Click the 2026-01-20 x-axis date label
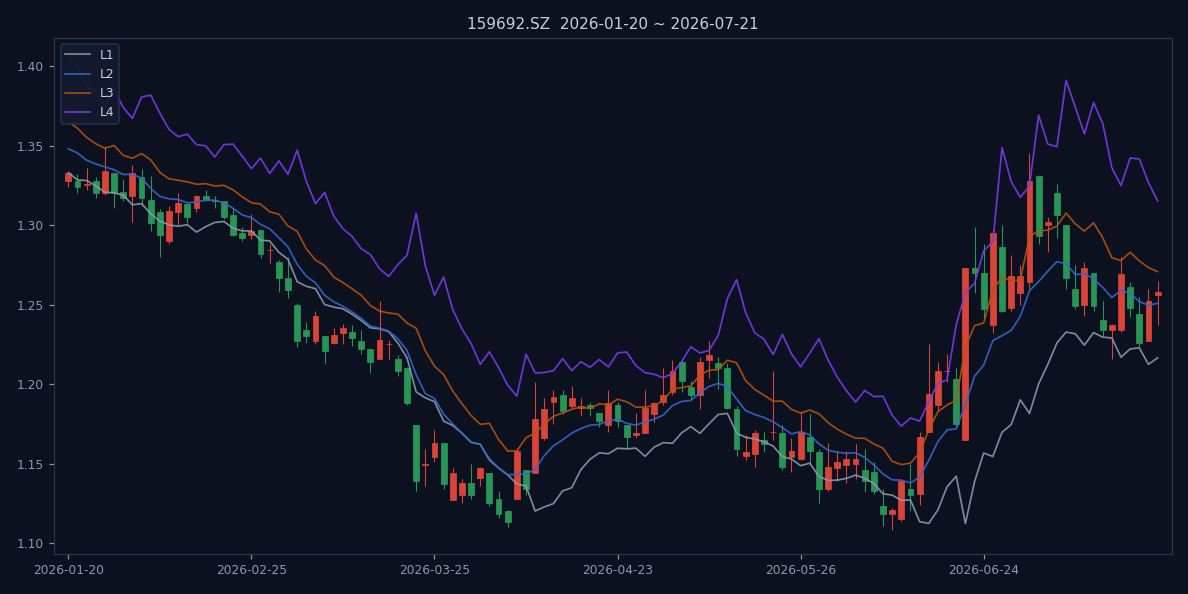 click(68, 570)
